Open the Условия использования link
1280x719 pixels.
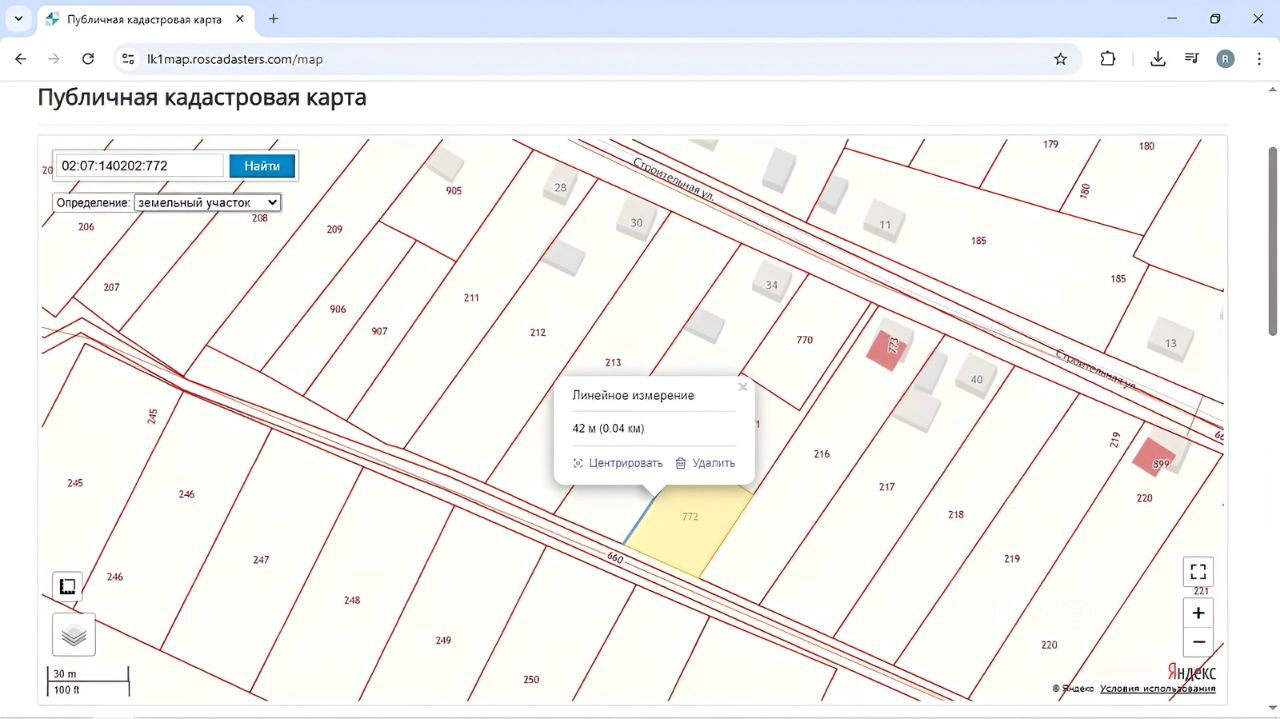[x=1158, y=688]
